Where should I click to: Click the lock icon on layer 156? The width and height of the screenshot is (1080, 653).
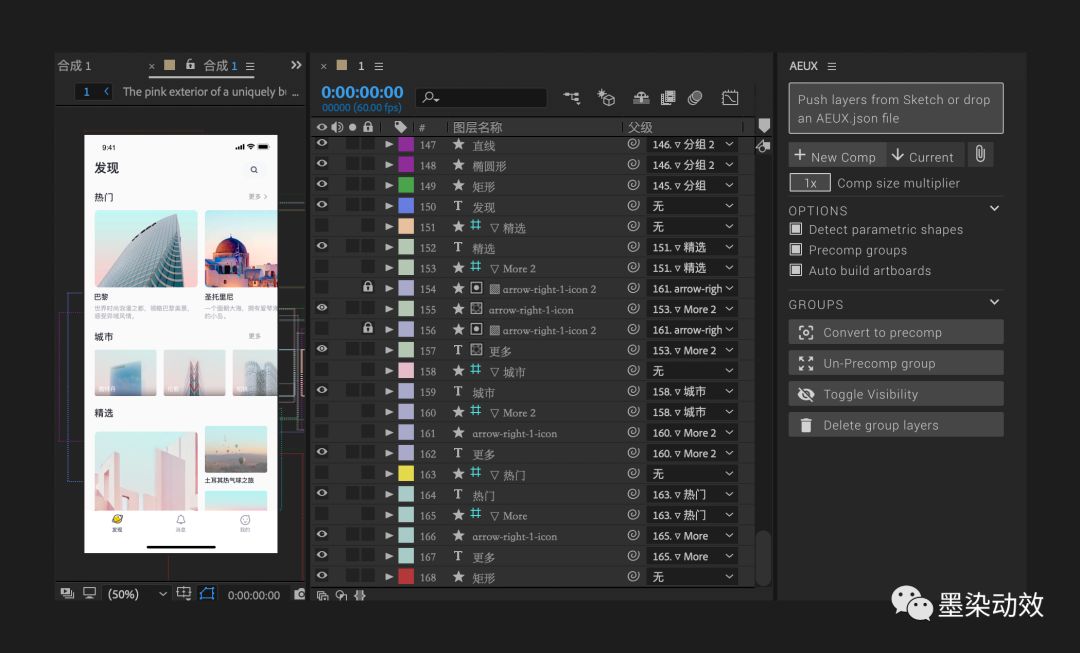click(x=368, y=329)
